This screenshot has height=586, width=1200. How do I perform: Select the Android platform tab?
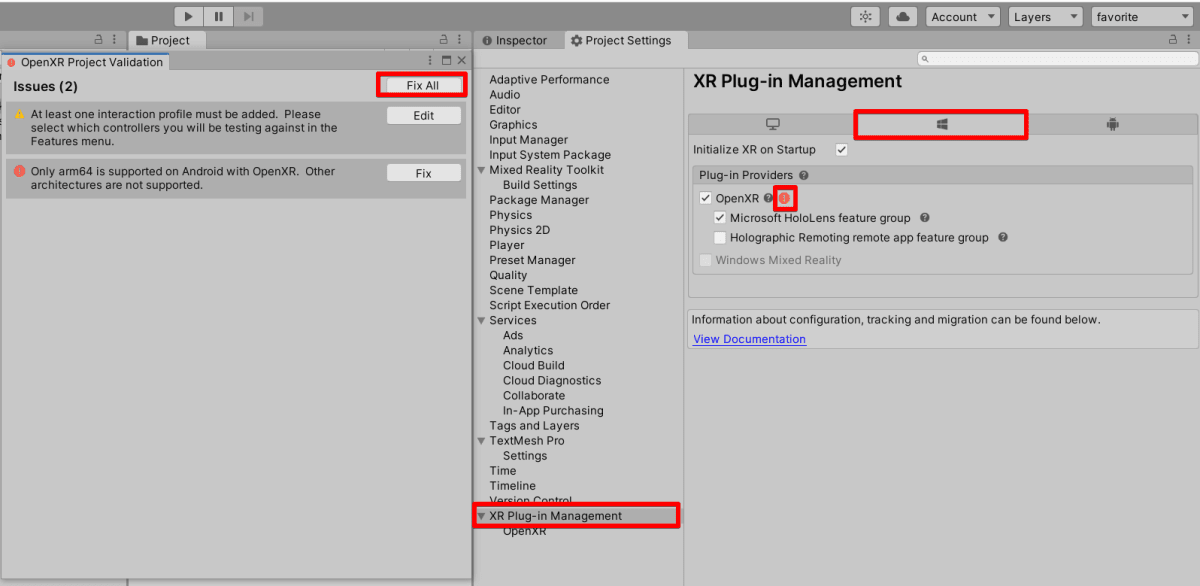point(1112,124)
